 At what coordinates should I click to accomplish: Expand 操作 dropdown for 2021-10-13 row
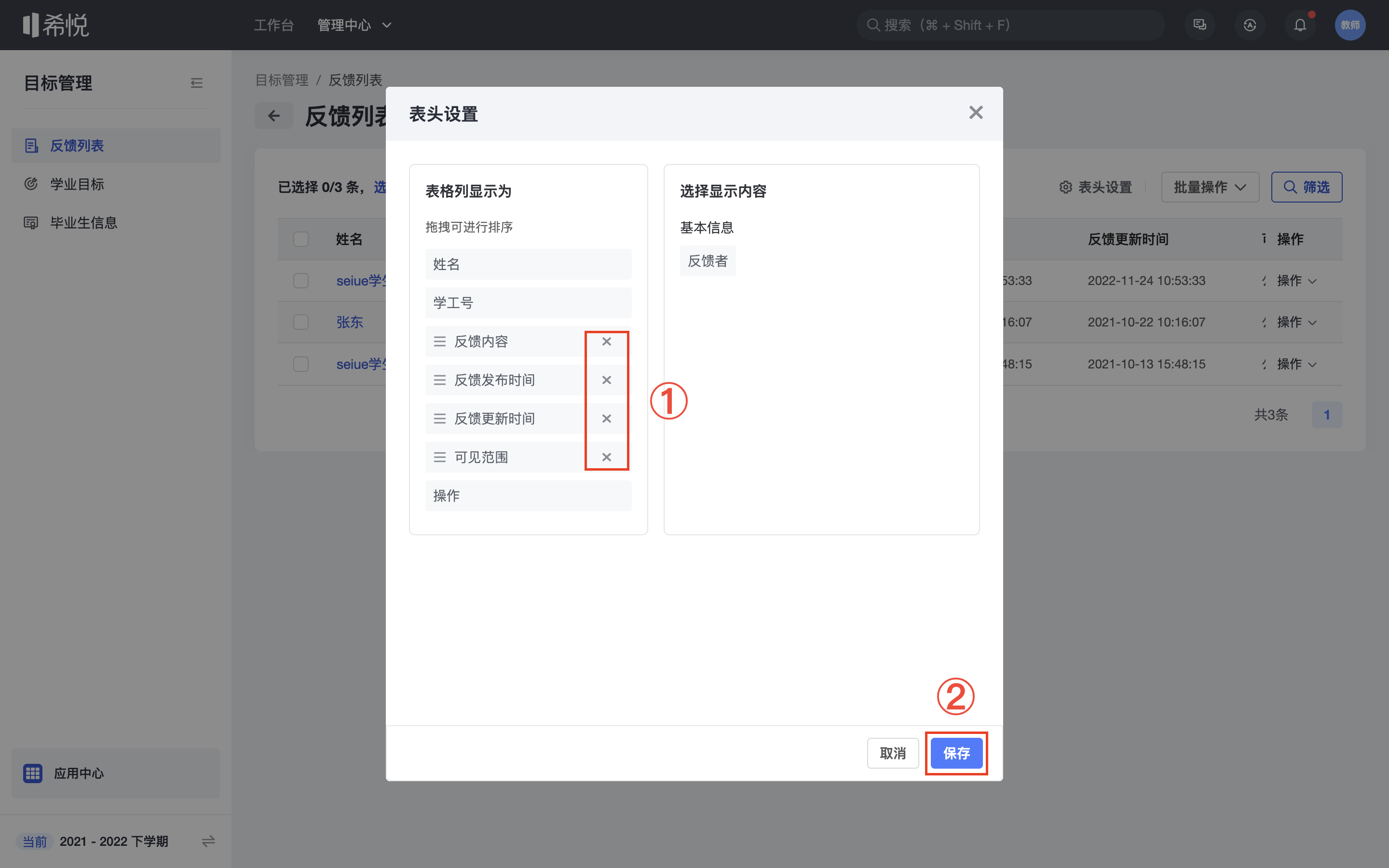1296,364
